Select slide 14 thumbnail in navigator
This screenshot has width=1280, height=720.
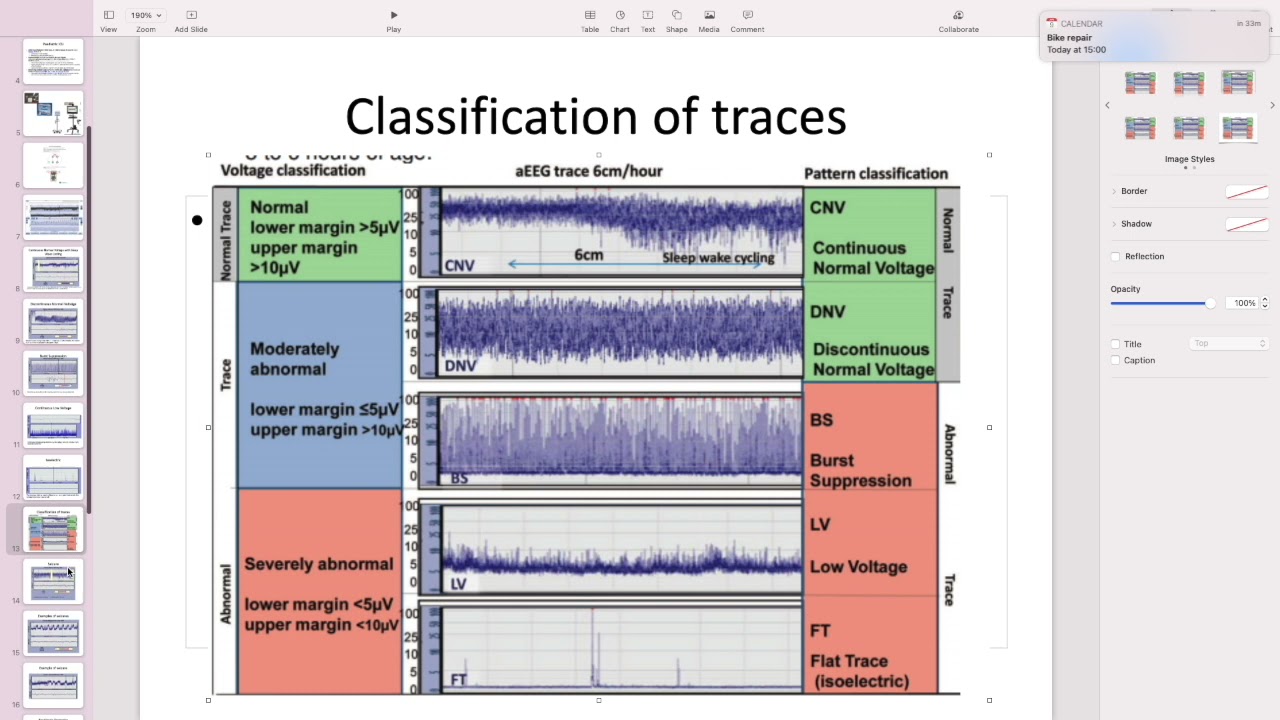(53, 581)
